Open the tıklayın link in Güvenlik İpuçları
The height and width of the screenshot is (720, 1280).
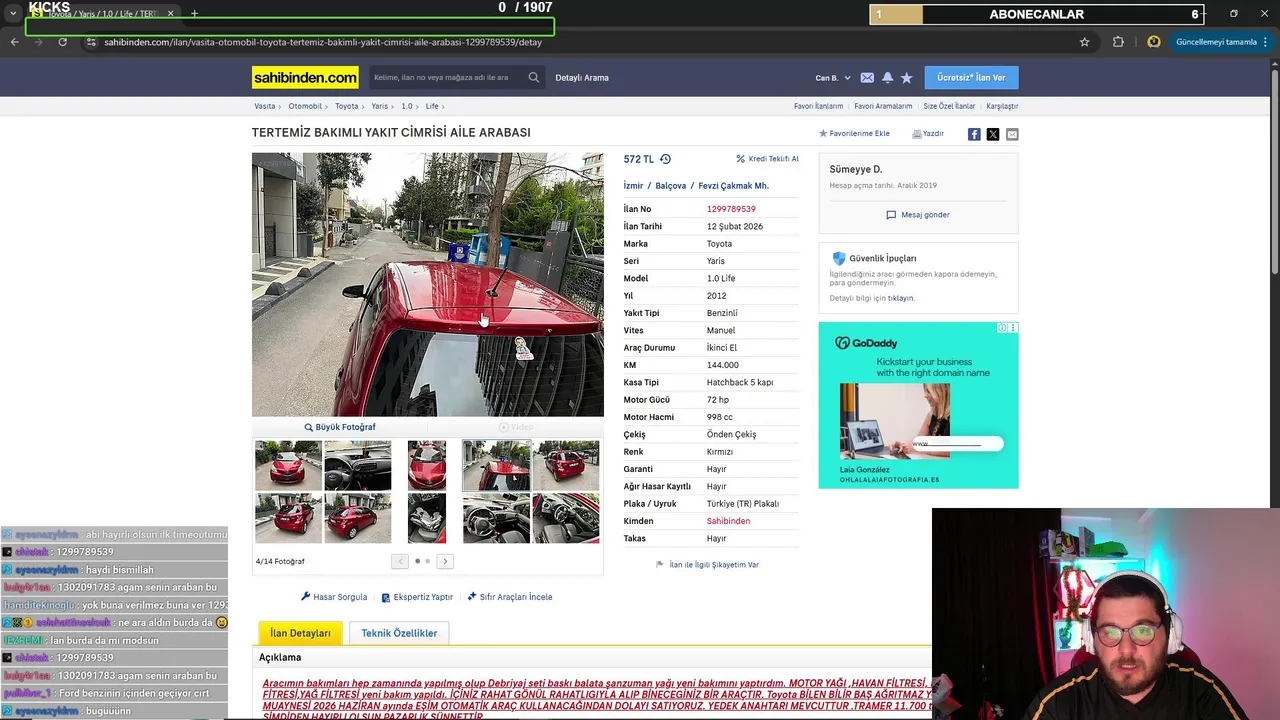click(901, 298)
